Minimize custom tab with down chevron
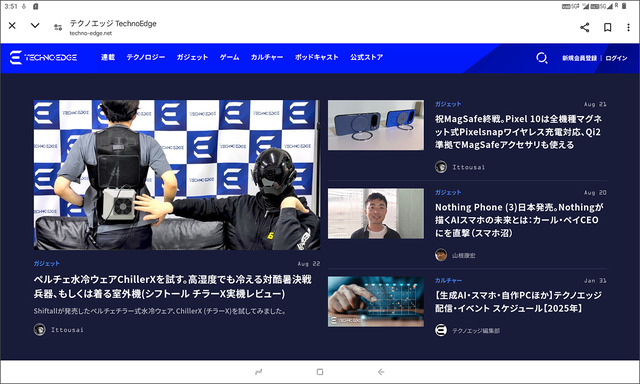The width and height of the screenshot is (640, 384). click(35, 26)
